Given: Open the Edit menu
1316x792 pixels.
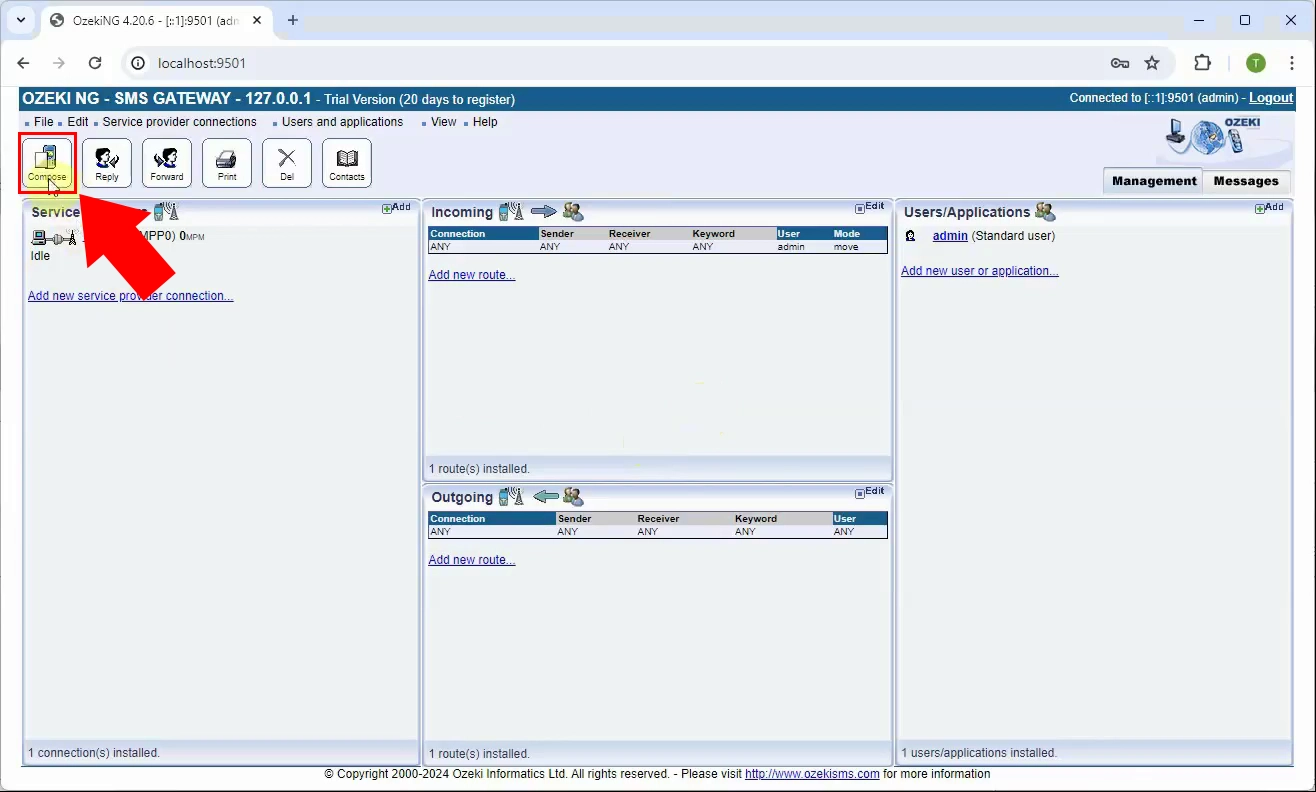Looking at the screenshot, I should 78,122.
